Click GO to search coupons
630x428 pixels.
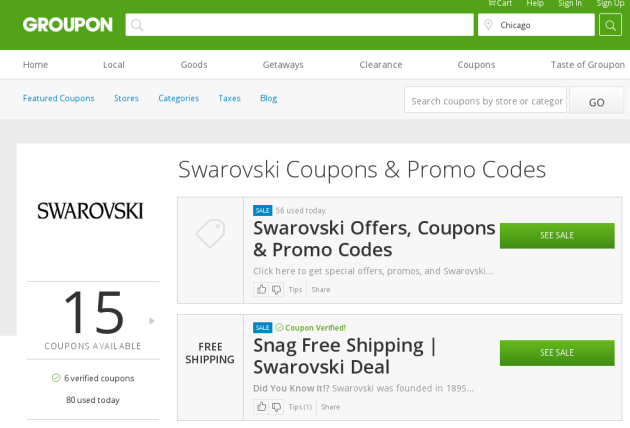pos(596,100)
